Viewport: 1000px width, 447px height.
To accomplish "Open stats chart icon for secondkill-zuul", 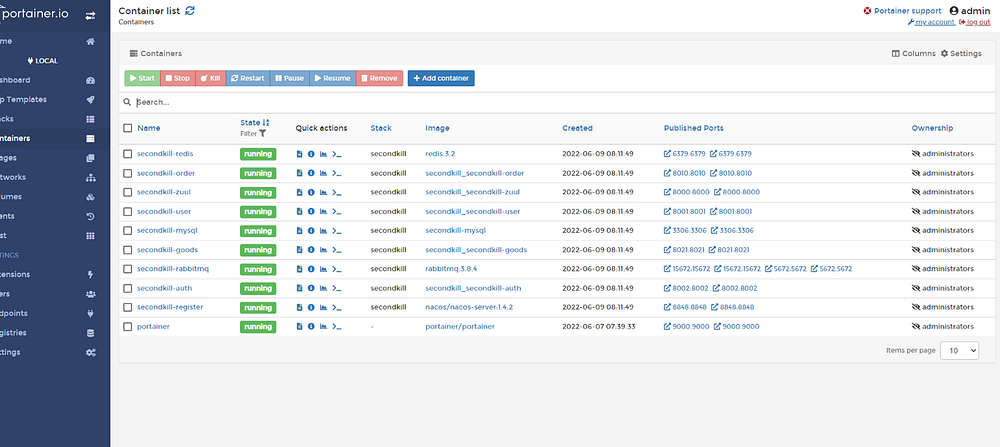I will click(323, 192).
